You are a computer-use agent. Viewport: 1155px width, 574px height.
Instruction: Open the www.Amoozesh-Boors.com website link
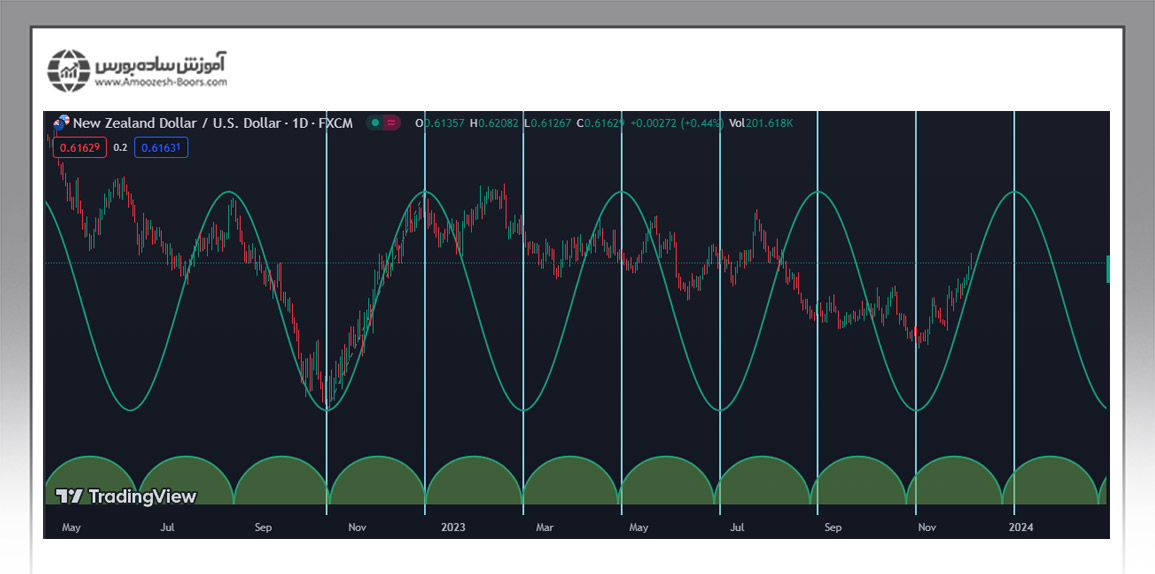tap(161, 83)
